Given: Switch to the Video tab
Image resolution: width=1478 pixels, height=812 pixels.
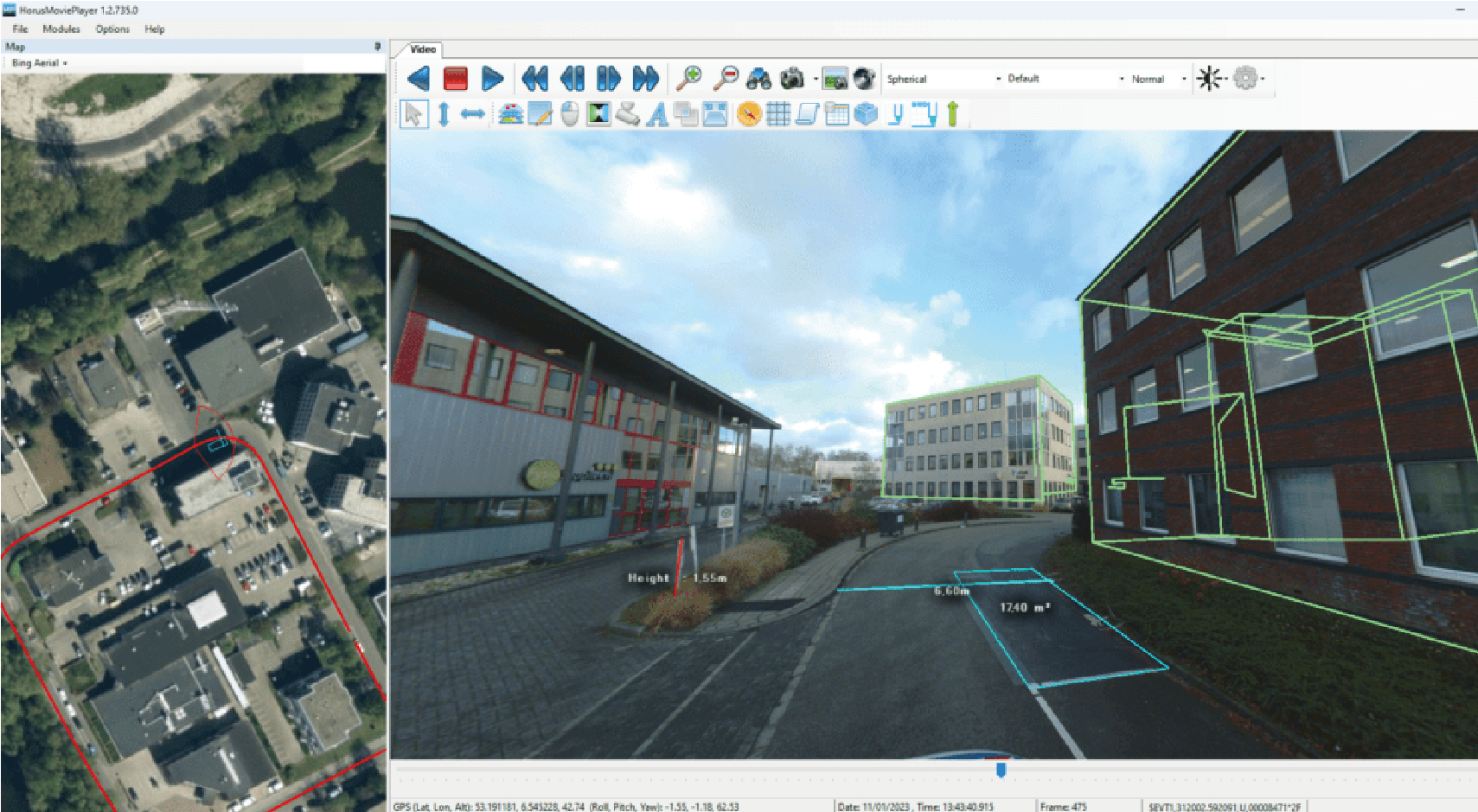Looking at the screenshot, I should [x=423, y=50].
